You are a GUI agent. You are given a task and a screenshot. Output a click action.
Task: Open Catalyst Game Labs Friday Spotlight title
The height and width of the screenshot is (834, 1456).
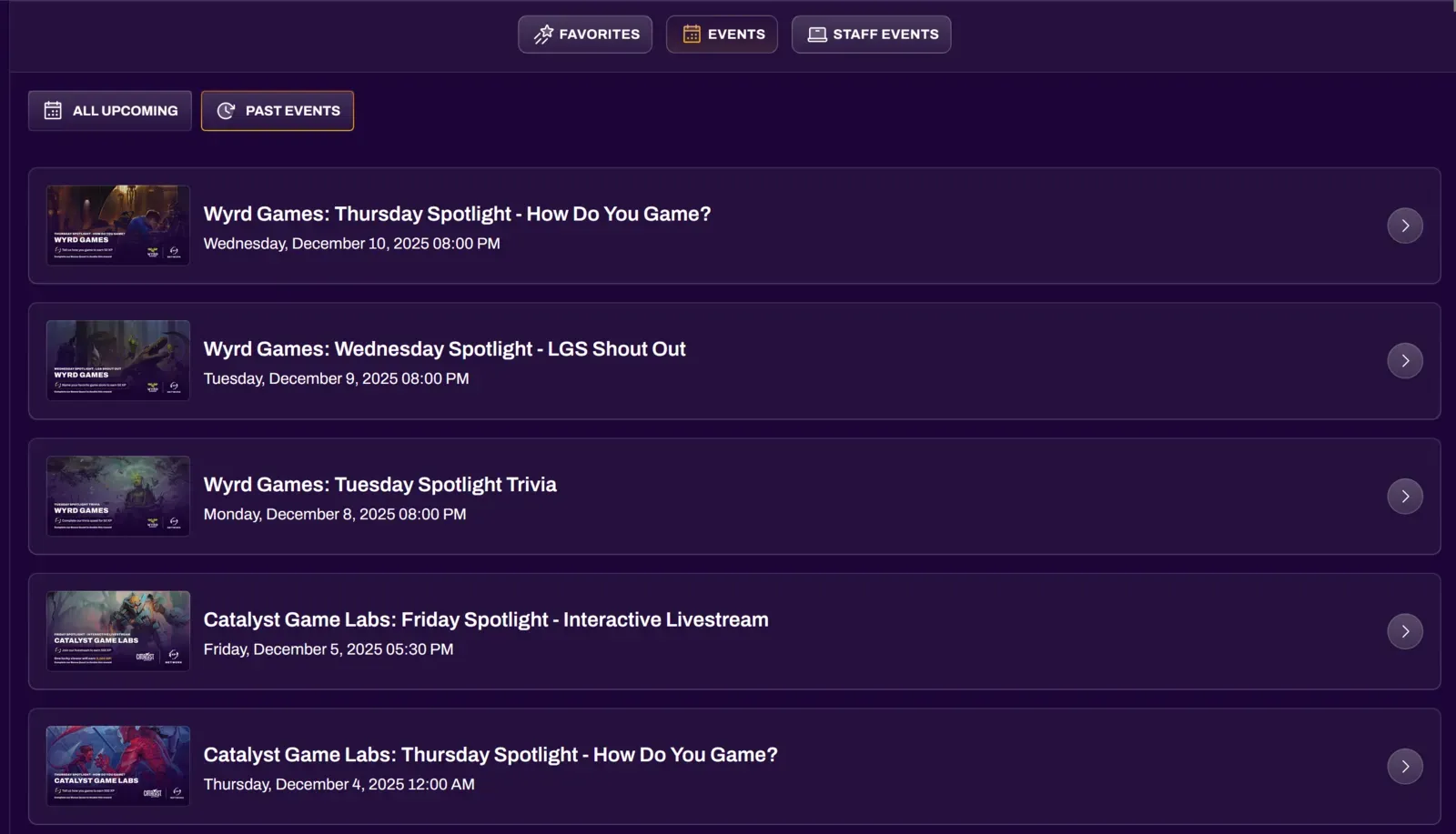tap(485, 620)
